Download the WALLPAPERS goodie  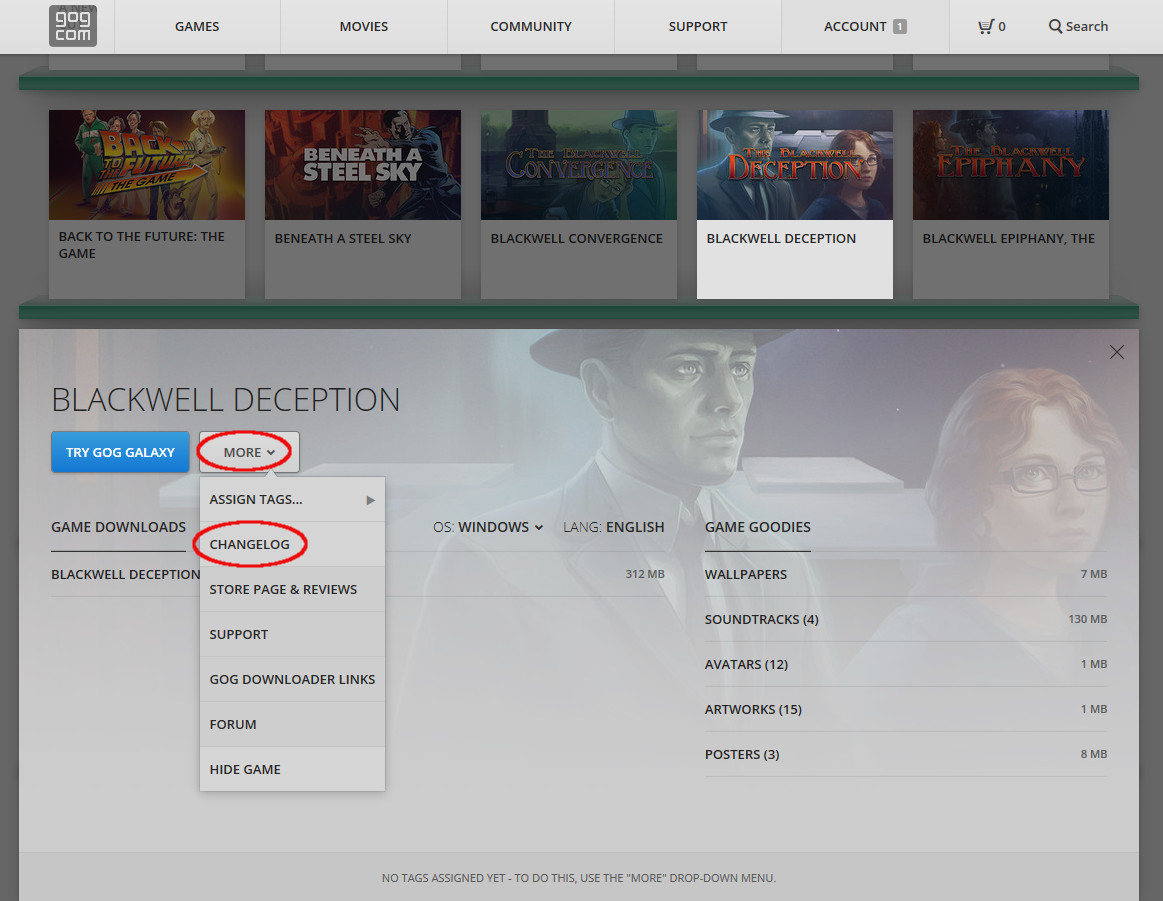906,575
